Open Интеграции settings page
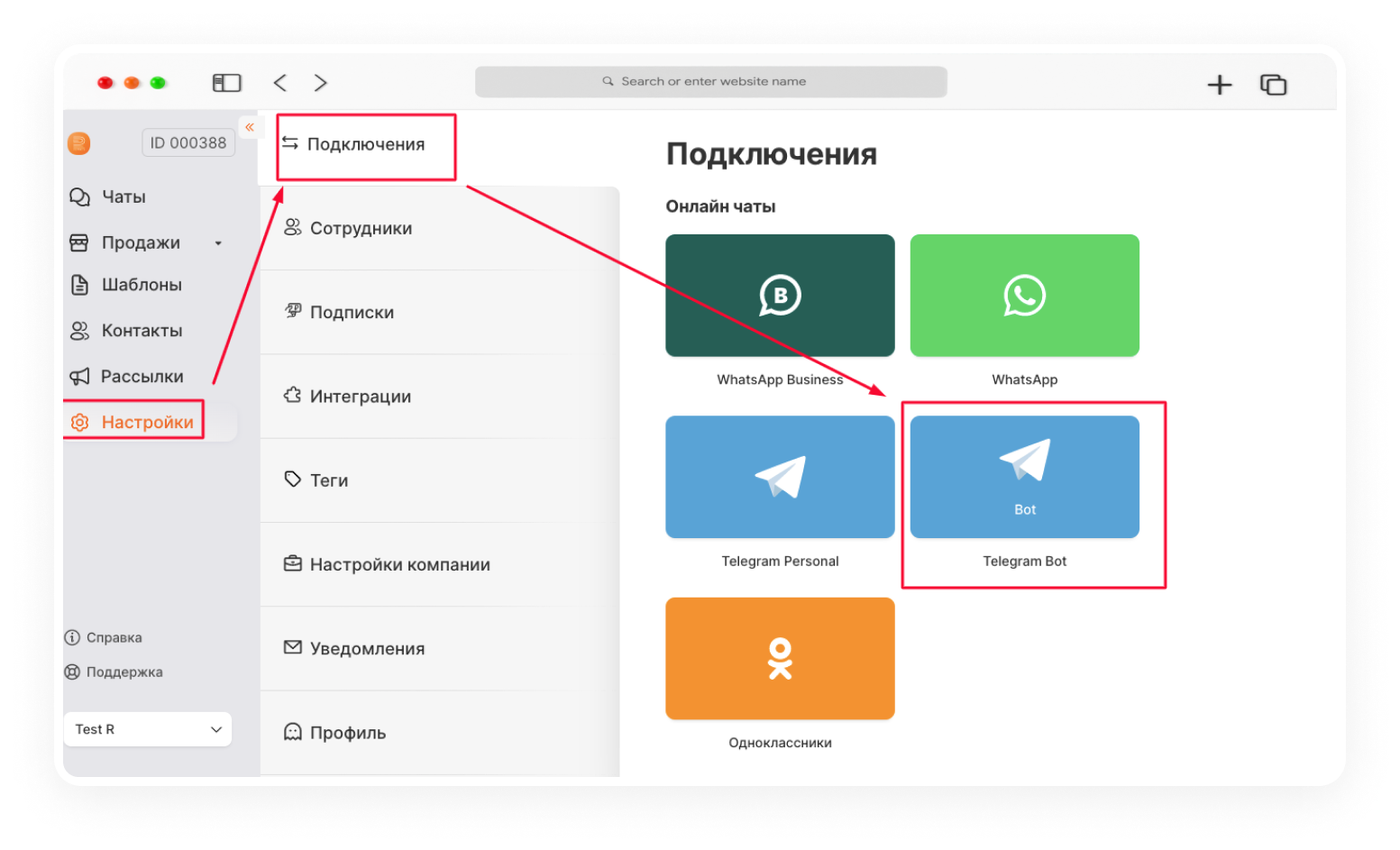1400x850 pixels. click(x=360, y=397)
